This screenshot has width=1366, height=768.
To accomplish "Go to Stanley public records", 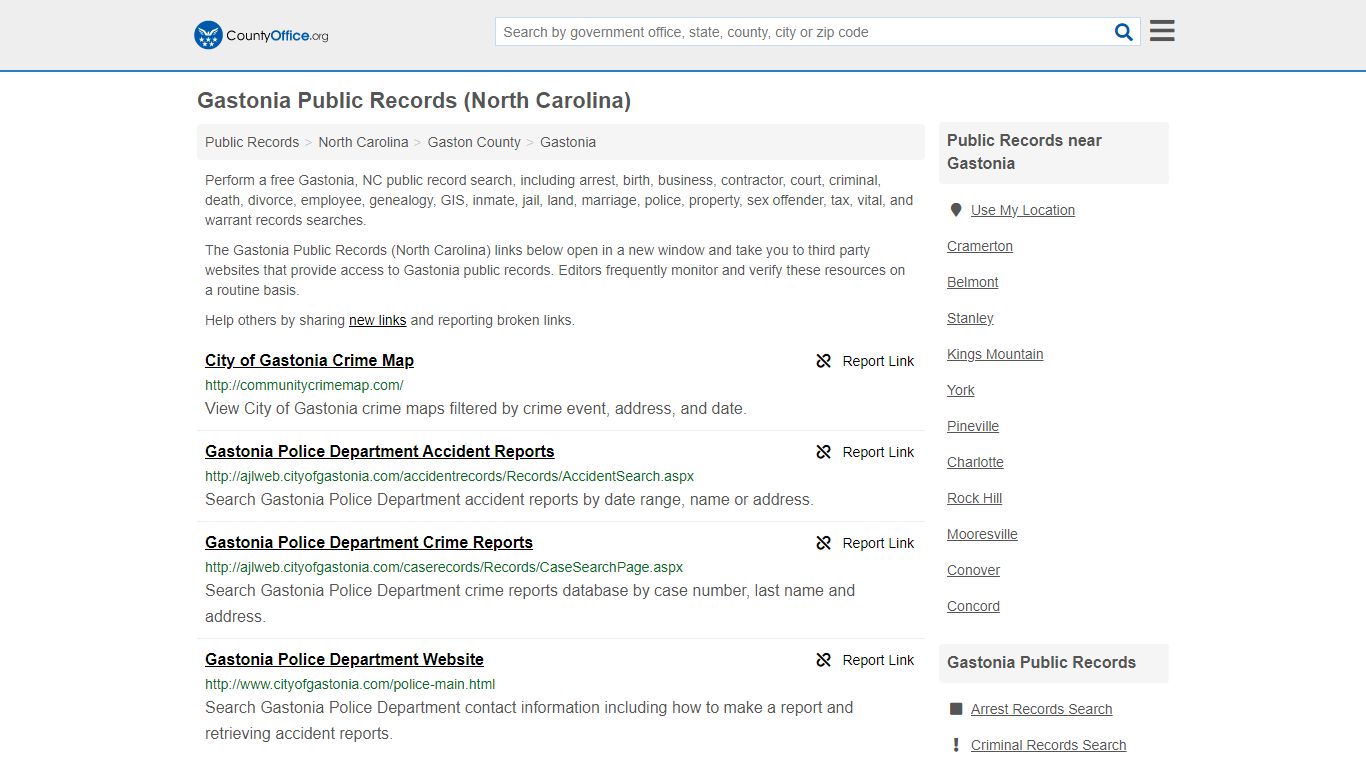I will (970, 318).
